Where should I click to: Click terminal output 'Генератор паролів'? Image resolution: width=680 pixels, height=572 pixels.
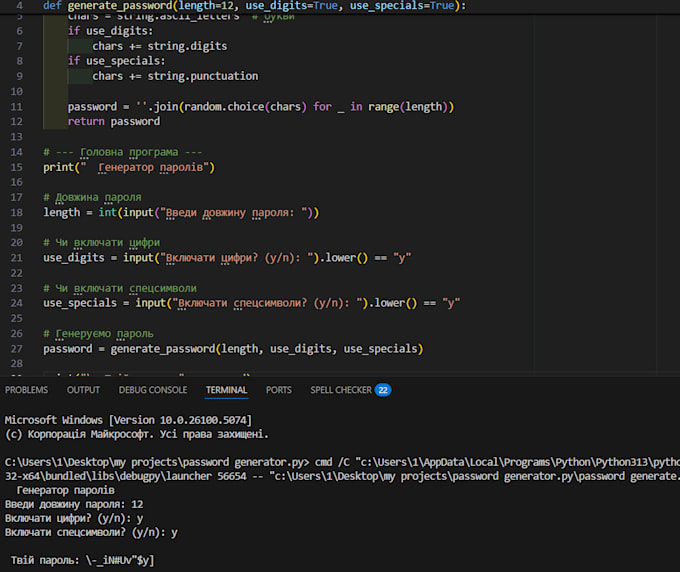pyautogui.click(x=65, y=490)
